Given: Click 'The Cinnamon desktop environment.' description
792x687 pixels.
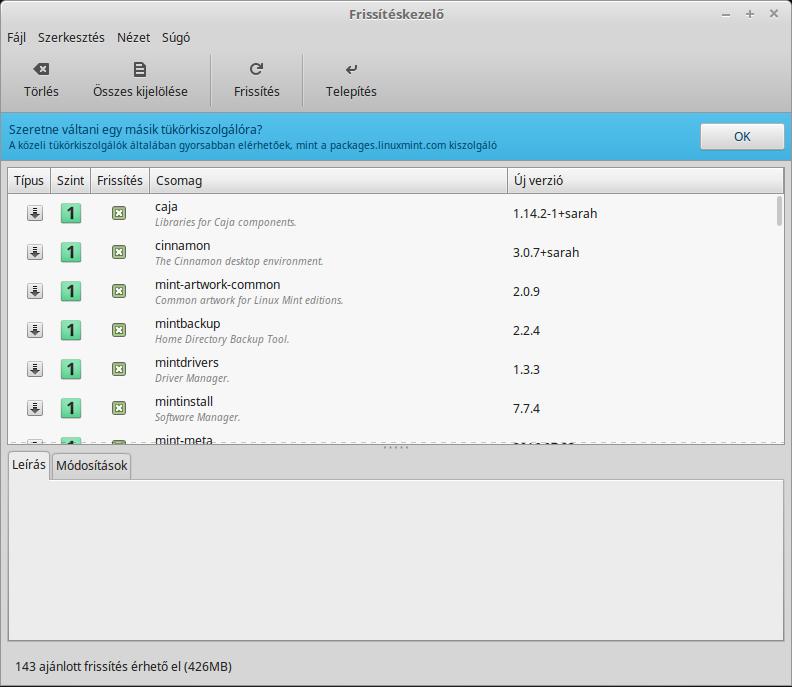Looking at the screenshot, I should coord(239,261).
